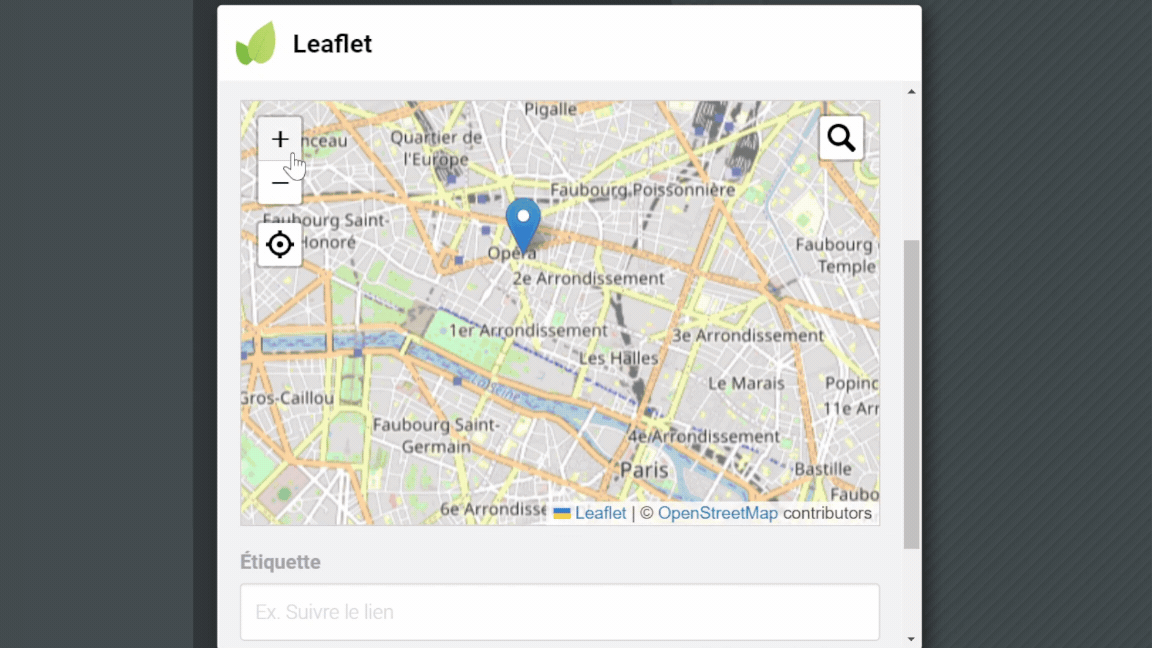
Task: Click the Bastille label on the map
Action: [x=824, y=469]
